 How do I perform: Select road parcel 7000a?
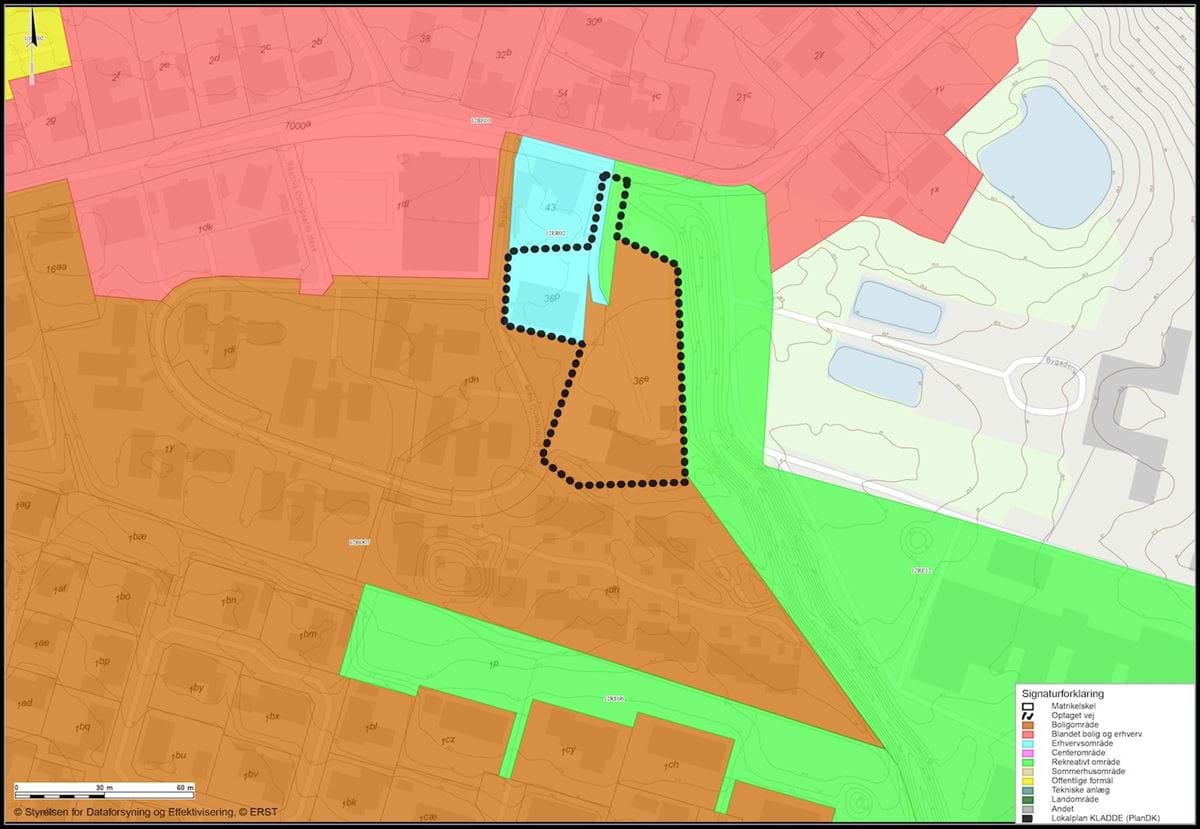(298, 127)
